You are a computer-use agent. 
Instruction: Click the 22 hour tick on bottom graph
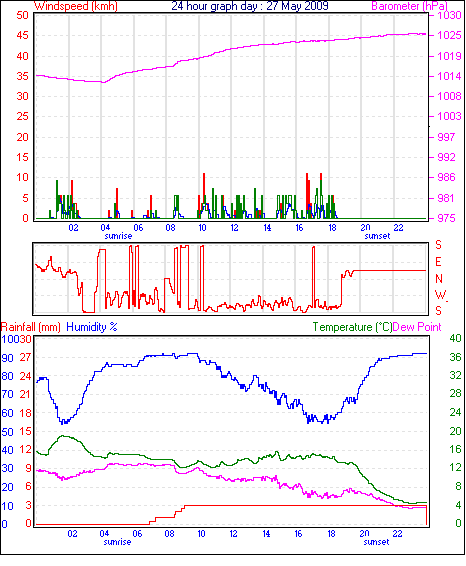pos(397,534)
